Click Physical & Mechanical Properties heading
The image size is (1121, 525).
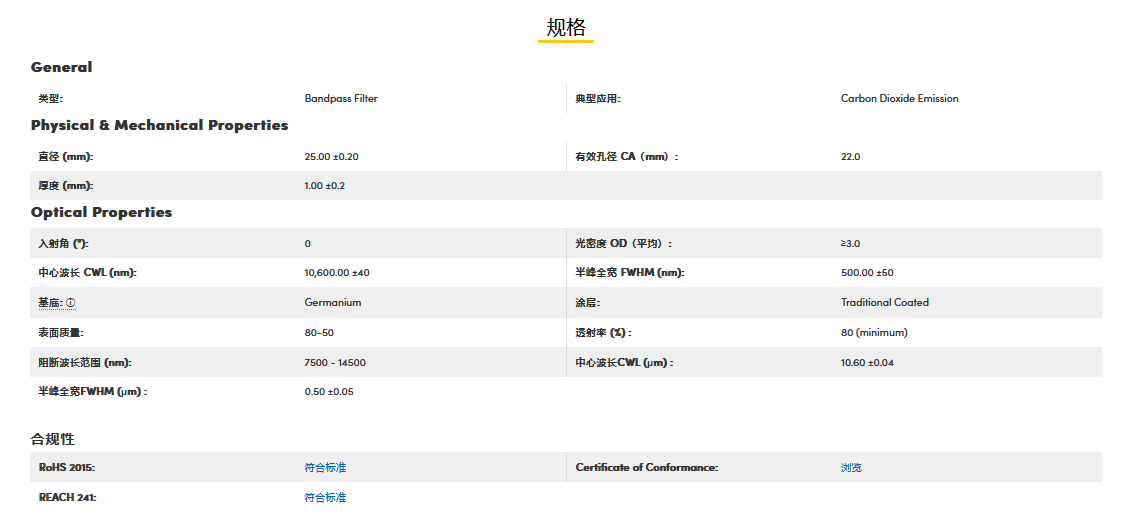[159, 125]
